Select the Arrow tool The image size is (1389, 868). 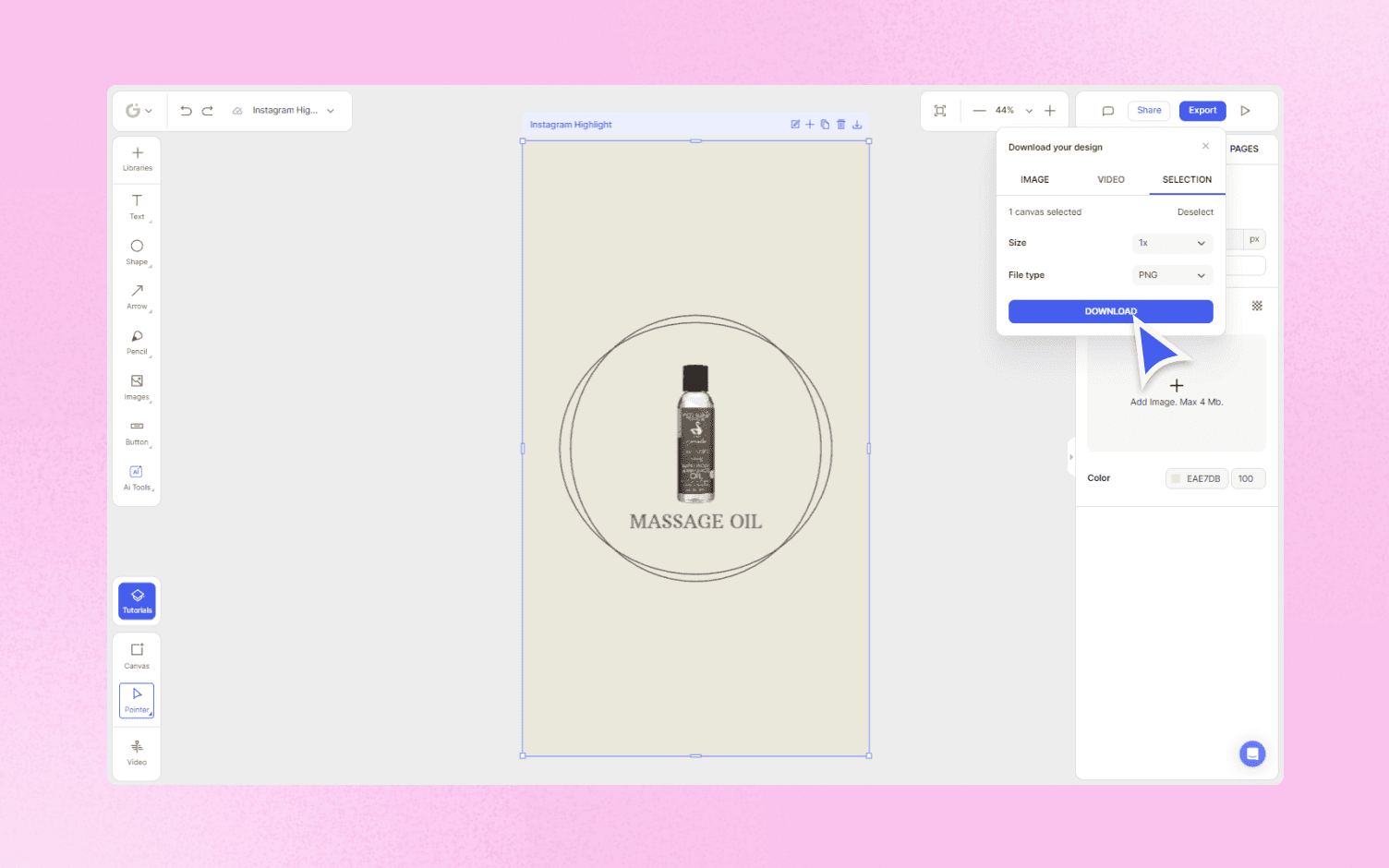137,296
